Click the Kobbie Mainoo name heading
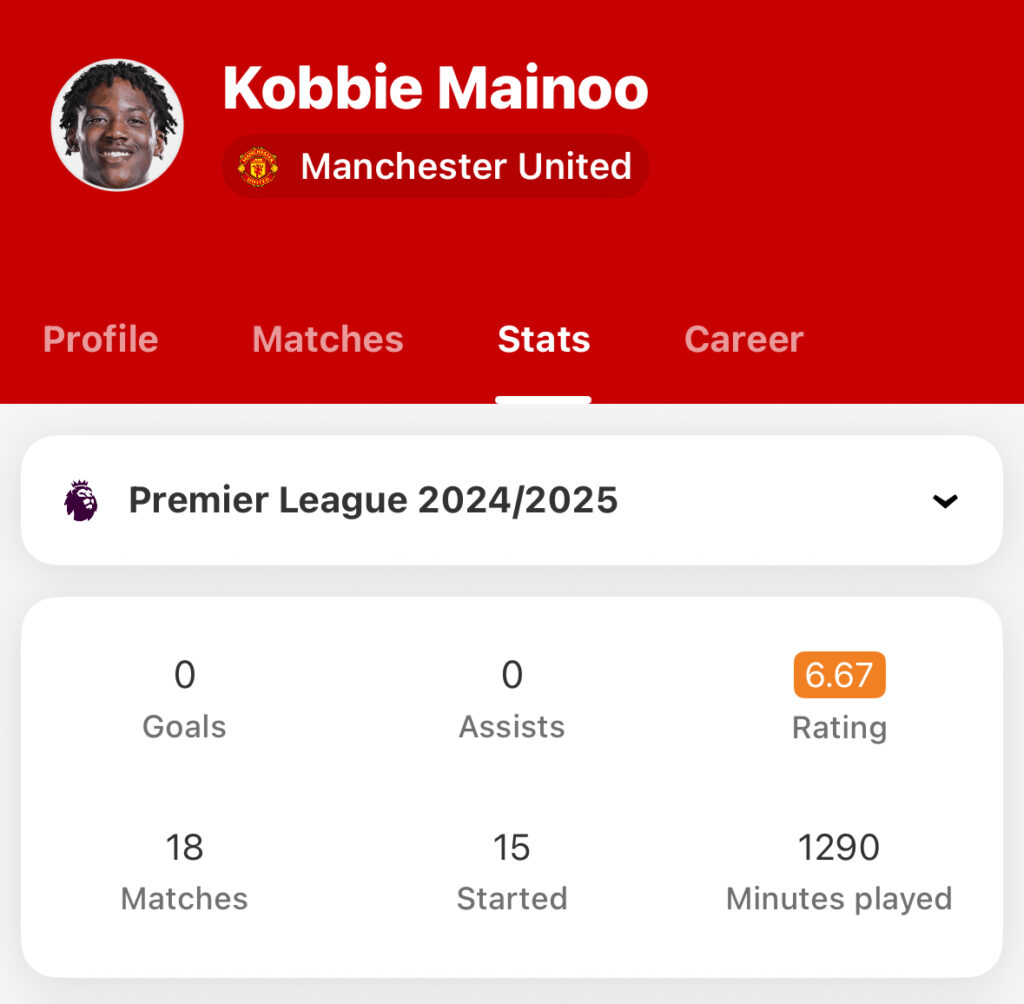The width and height of the screenshot is (1024, 1004). pyautogui.click(x=436, y=88)
